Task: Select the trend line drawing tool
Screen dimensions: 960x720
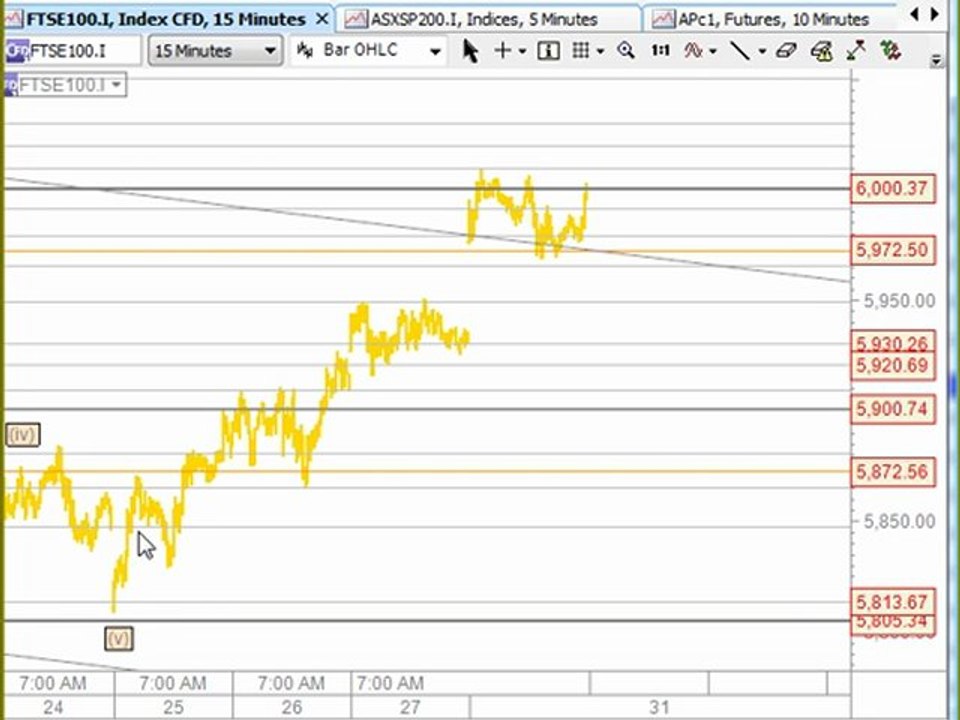Action: coord(740,51)
